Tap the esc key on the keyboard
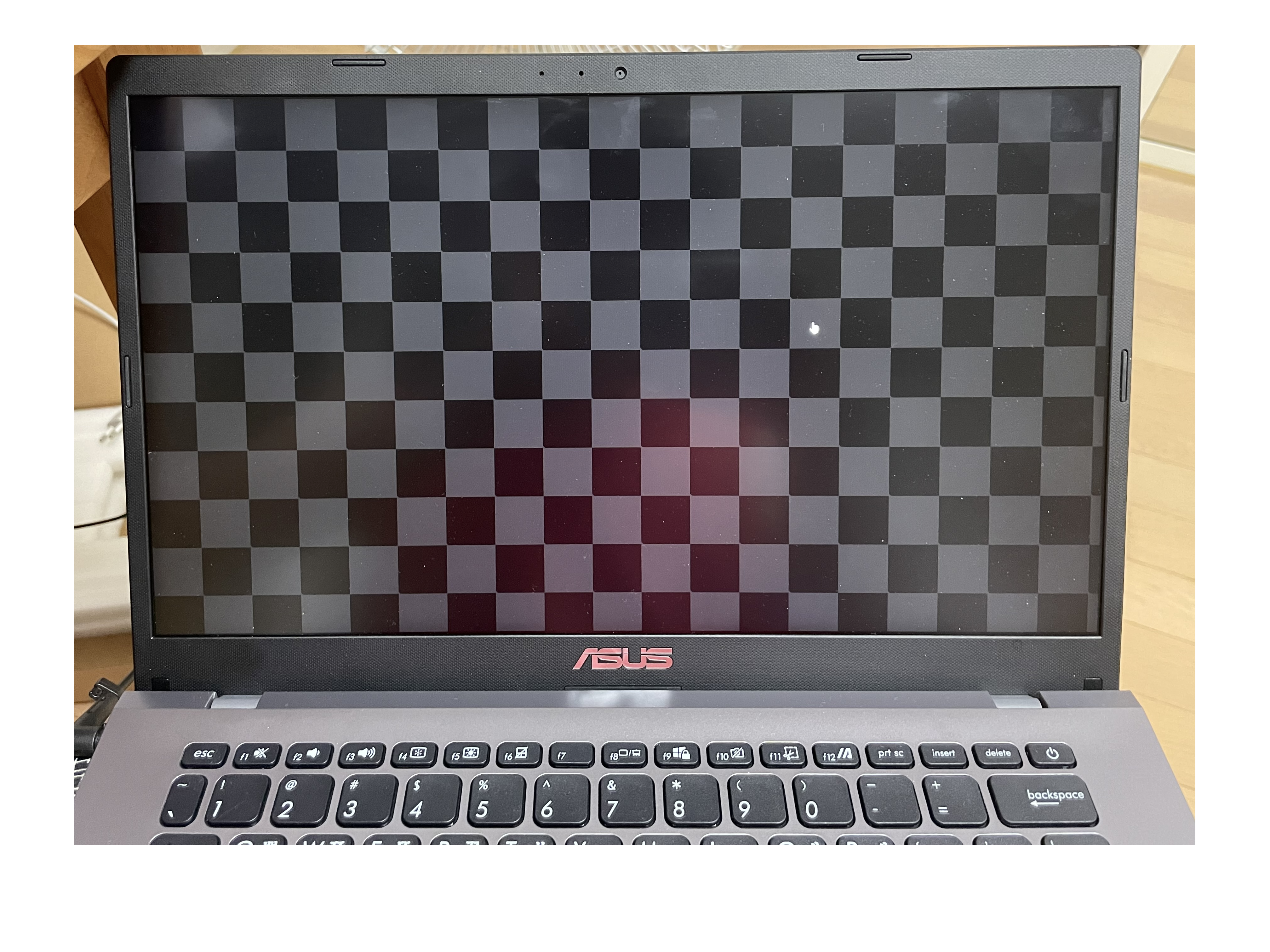Image resolution: width=1270 pixels, height=952 pixels. tap(204, 755)
